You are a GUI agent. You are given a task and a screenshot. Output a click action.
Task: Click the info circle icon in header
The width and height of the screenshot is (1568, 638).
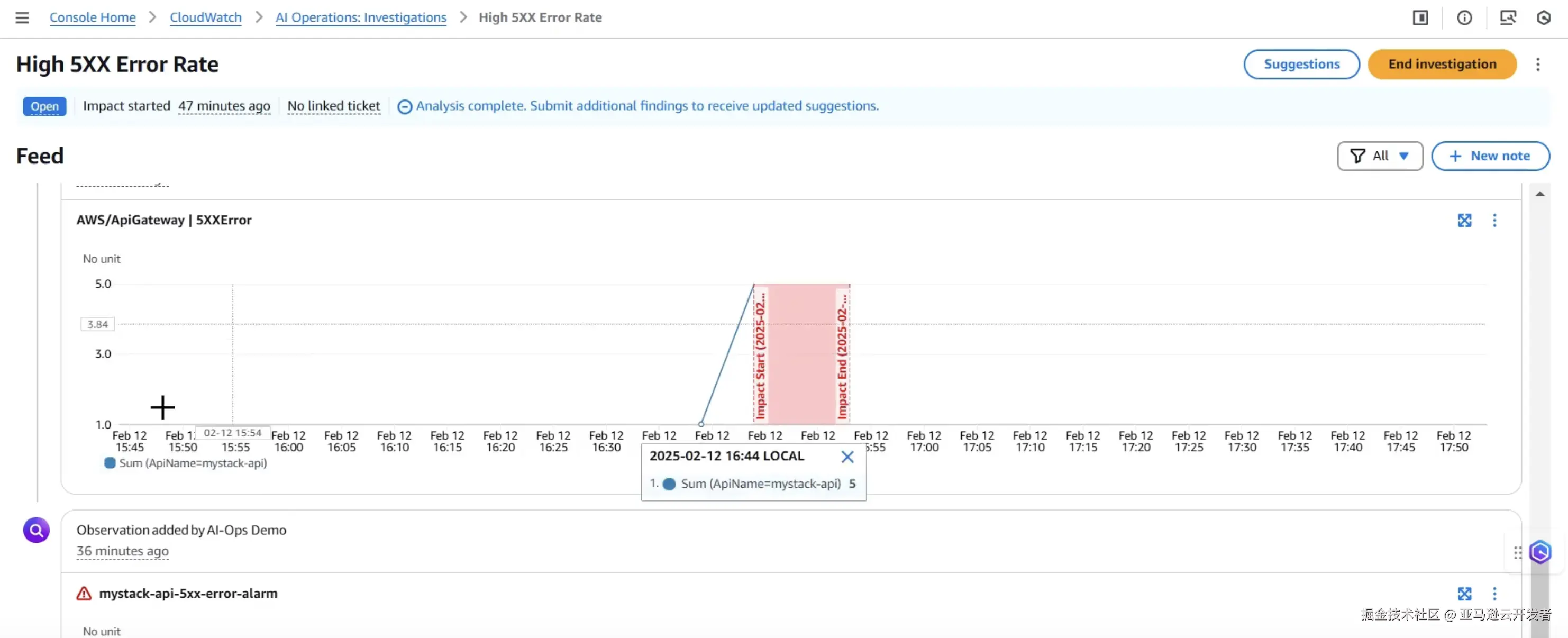point(1464,17)
